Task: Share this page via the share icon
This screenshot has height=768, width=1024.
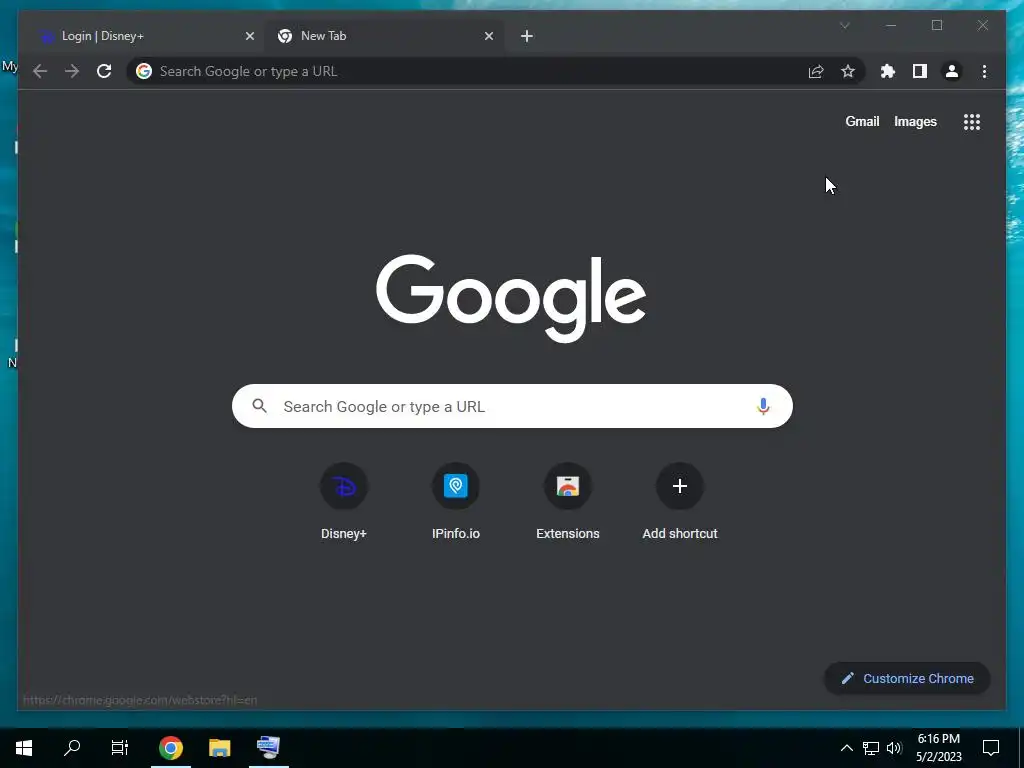Action: [816, 71]
